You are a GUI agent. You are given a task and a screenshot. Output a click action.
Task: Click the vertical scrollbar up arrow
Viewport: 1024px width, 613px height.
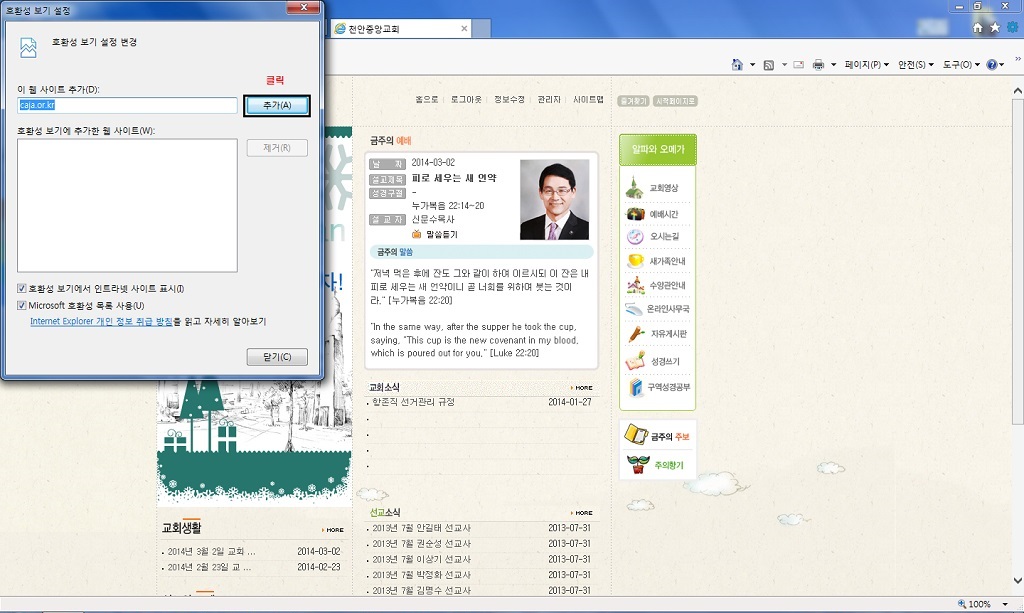(x=1017, y=91)
